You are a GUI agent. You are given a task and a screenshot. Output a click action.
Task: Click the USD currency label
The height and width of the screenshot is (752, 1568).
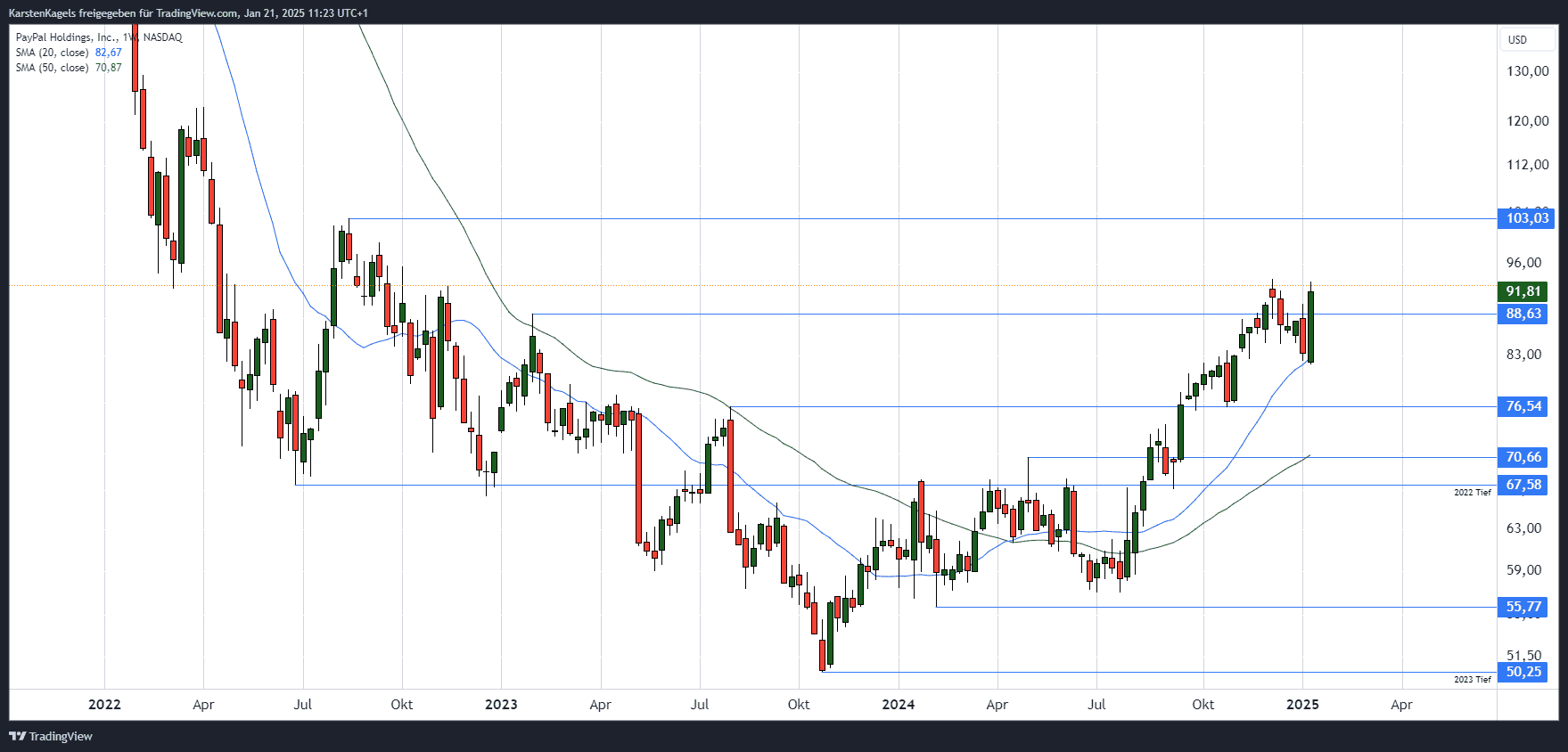click(1517, 39)
